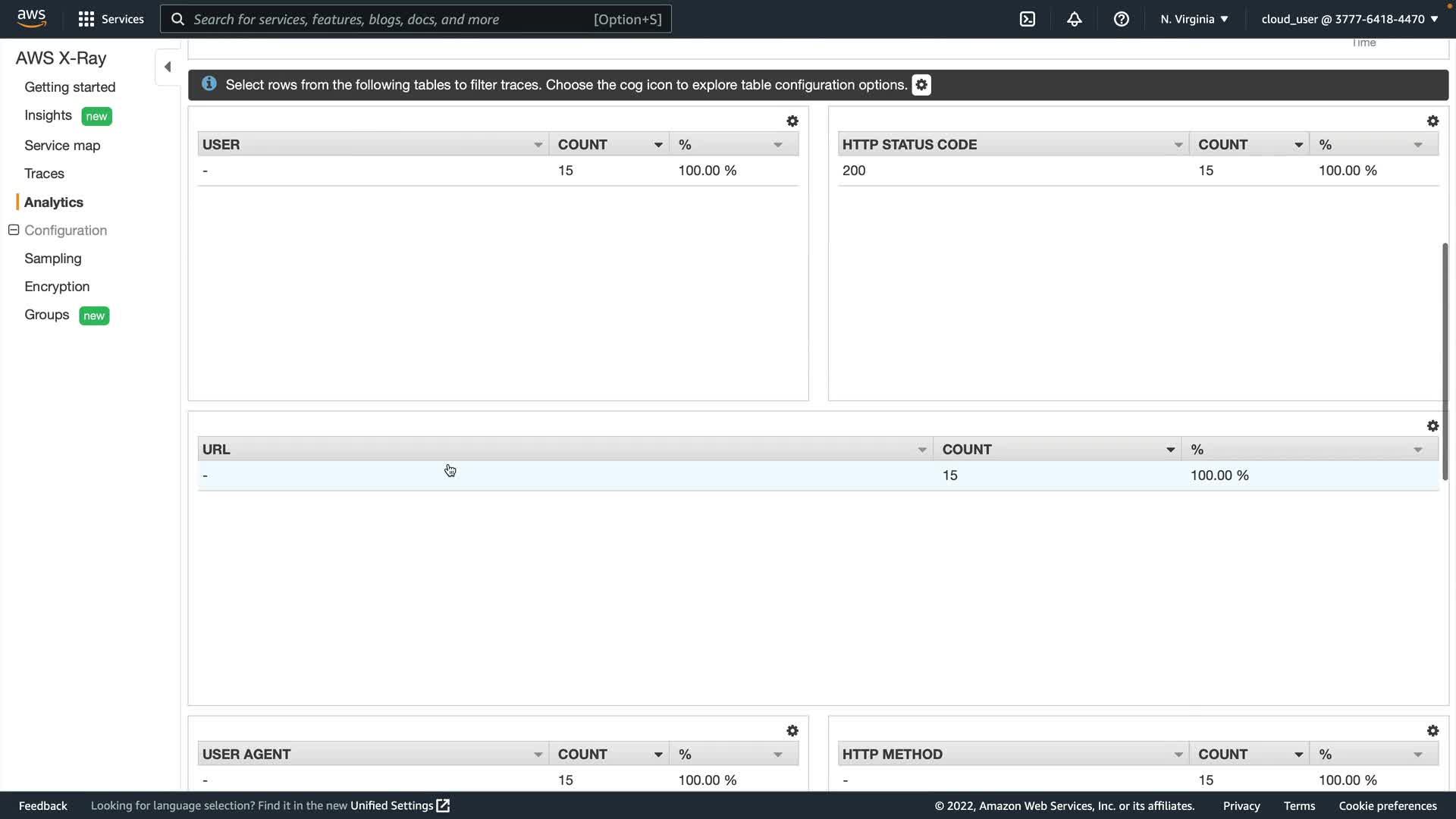
Task: Collapse the X-Ray side navigation panel
Action: (x=168, y=67)
